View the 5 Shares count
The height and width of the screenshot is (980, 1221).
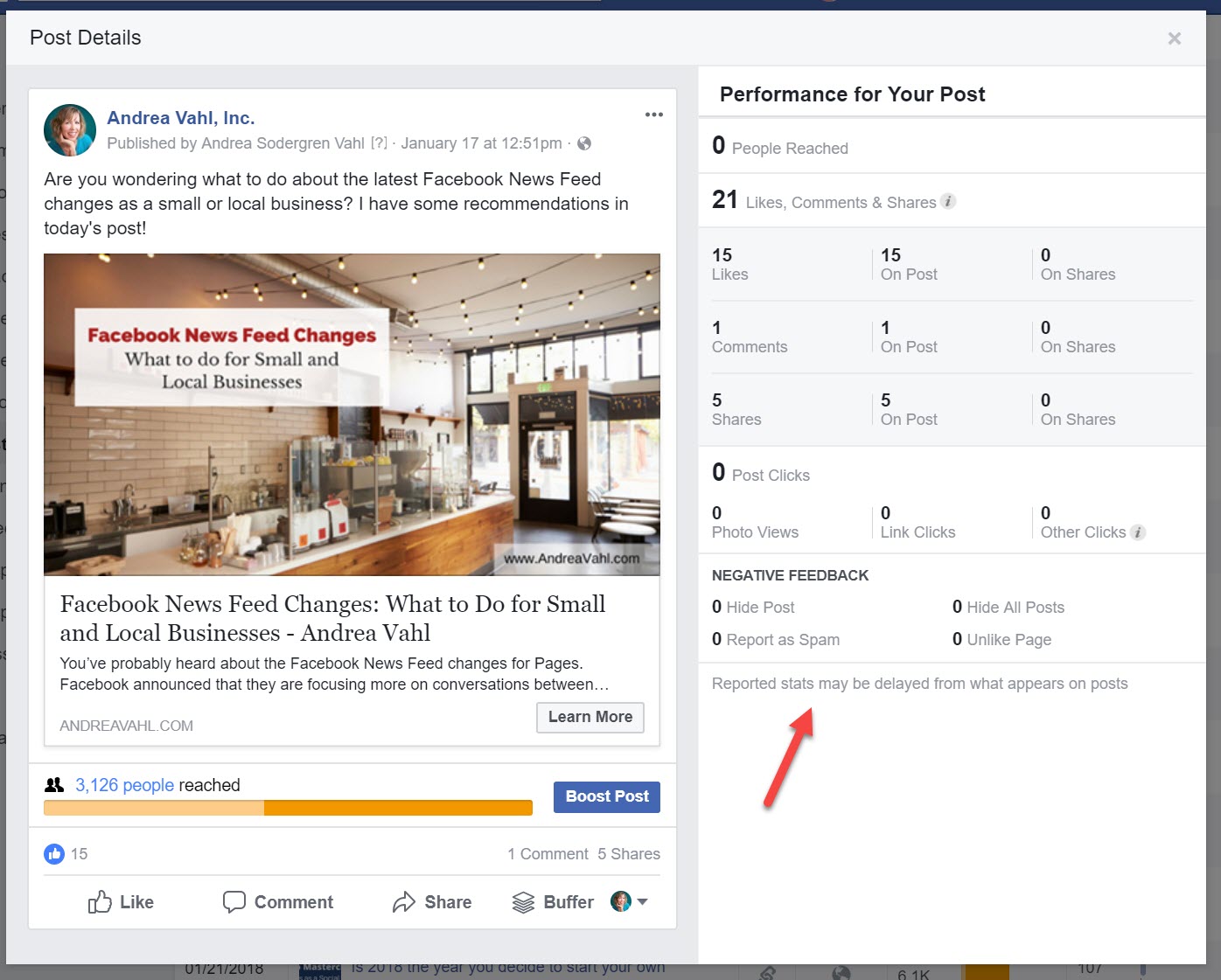pyautogui.click(x=629, y=854)
